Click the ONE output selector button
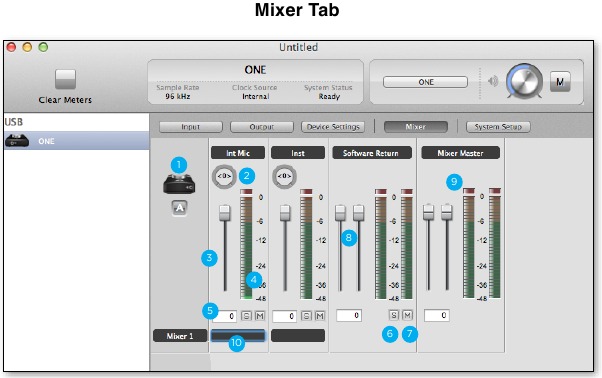Screen dimensions: 602x378 425,82
